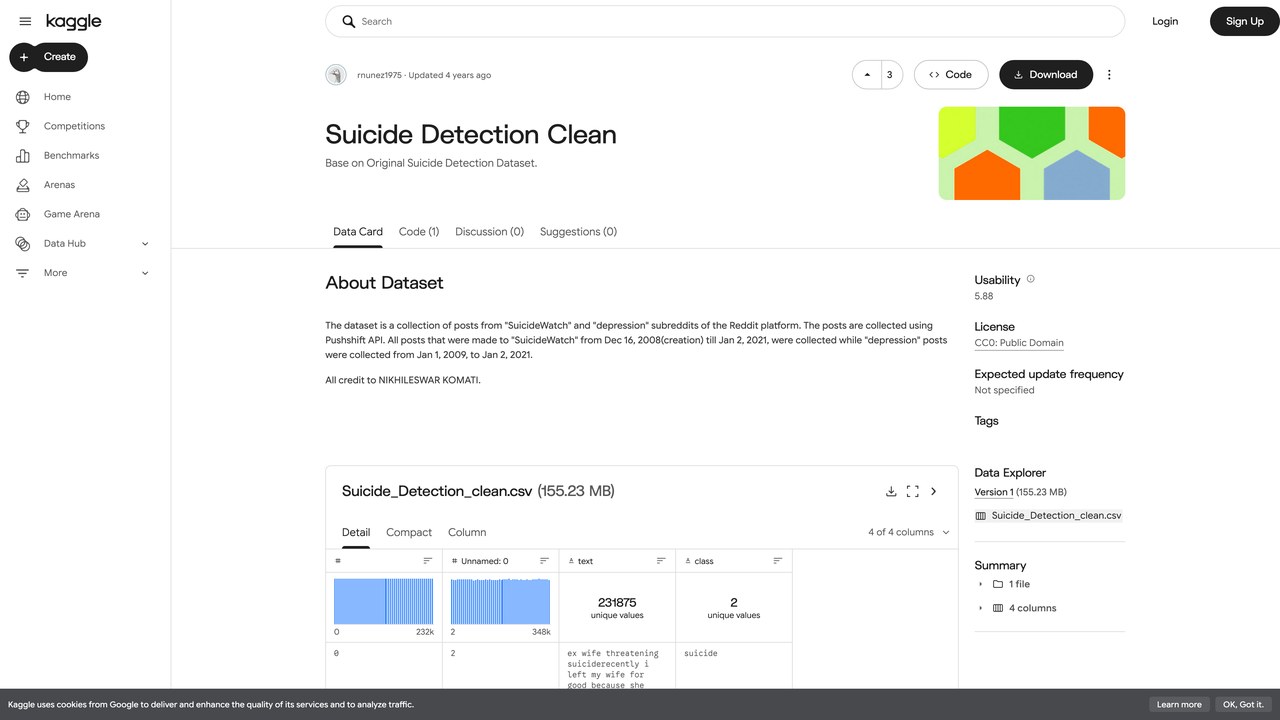Image resolution: width=1280 pixels, height=720 pixels.
Task: Upvote the dataset with the arrow button
Action: pyautogui.click(x=867, y=75)
